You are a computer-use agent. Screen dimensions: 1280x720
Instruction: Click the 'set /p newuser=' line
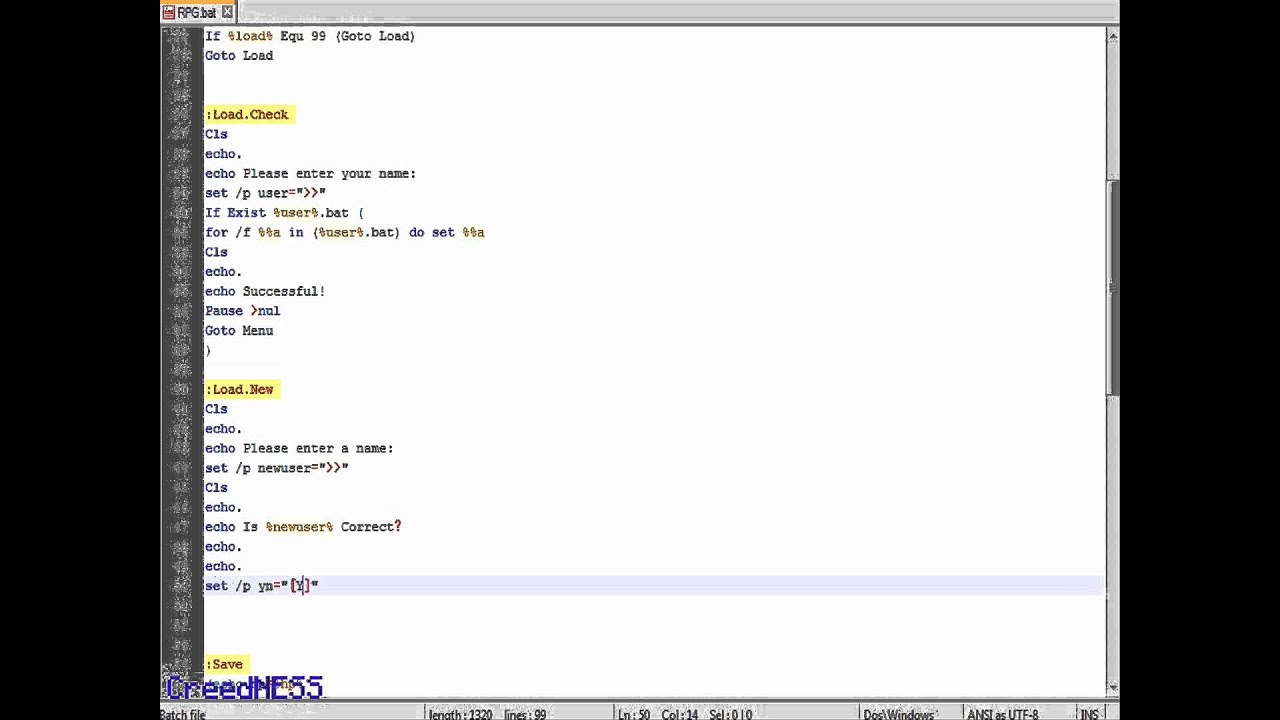pos(276,468)
